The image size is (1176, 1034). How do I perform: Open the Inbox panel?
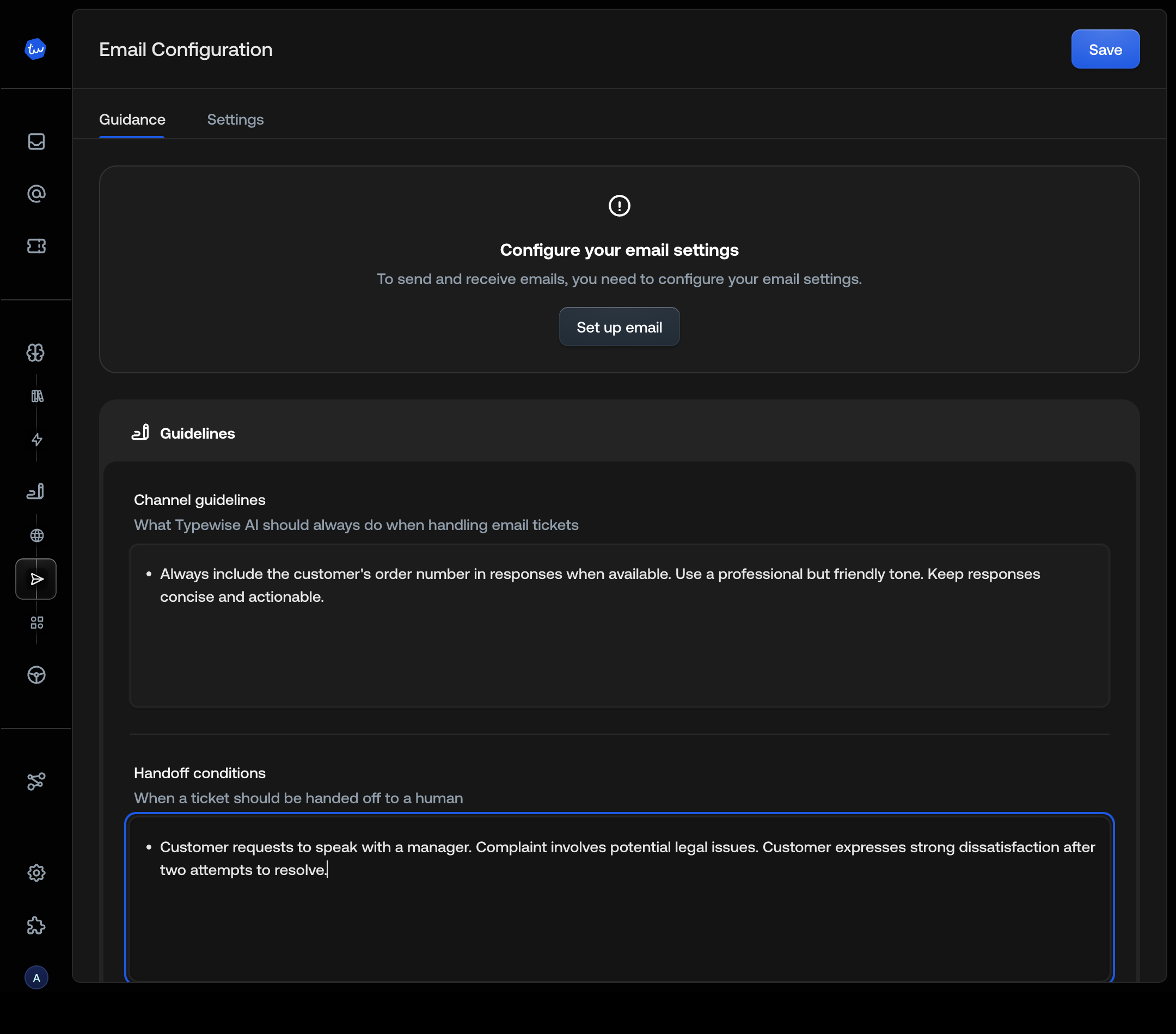point(36,142)
